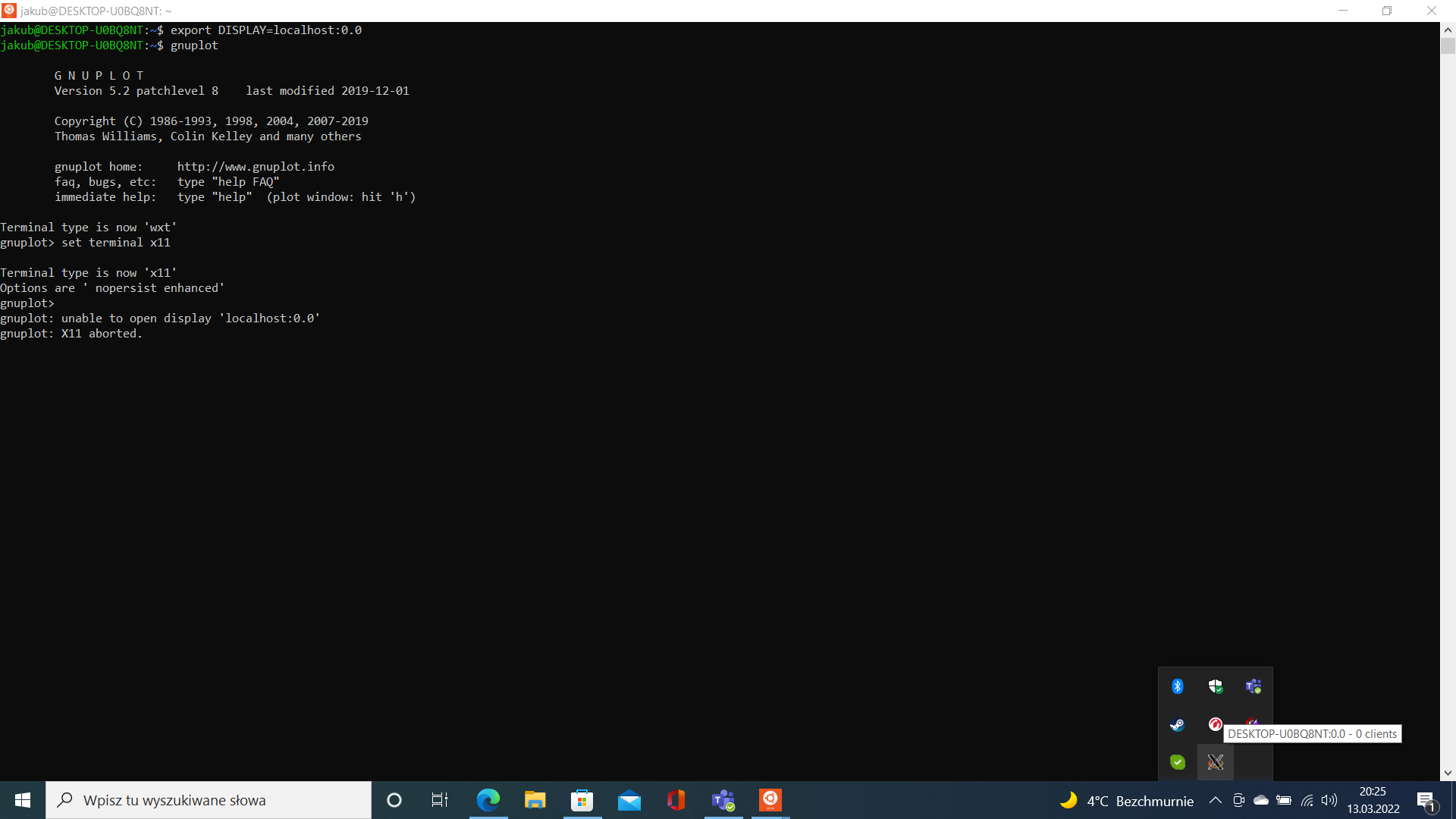Open the clock and date calendar flyout
Screen dimensions: 1456x819
click(x=1373, y=800)
